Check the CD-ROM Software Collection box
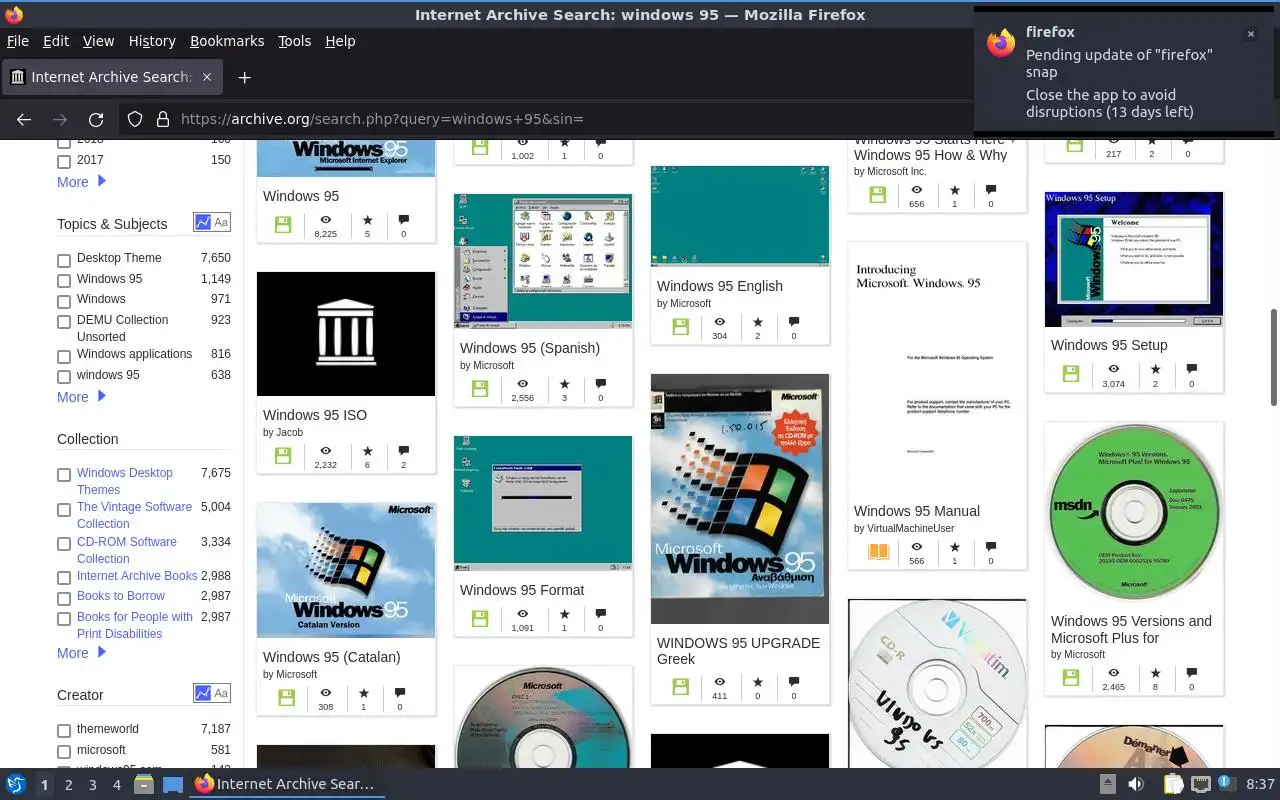This screenshot has width=1280, height=800. [64, 544]
